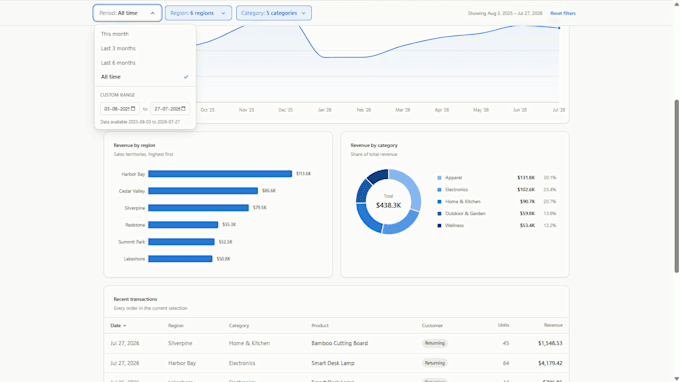Image resolution: width=680 pixels, height=382 pixels.
Task: Click the Region column header
Action: (x=176, y=325)
